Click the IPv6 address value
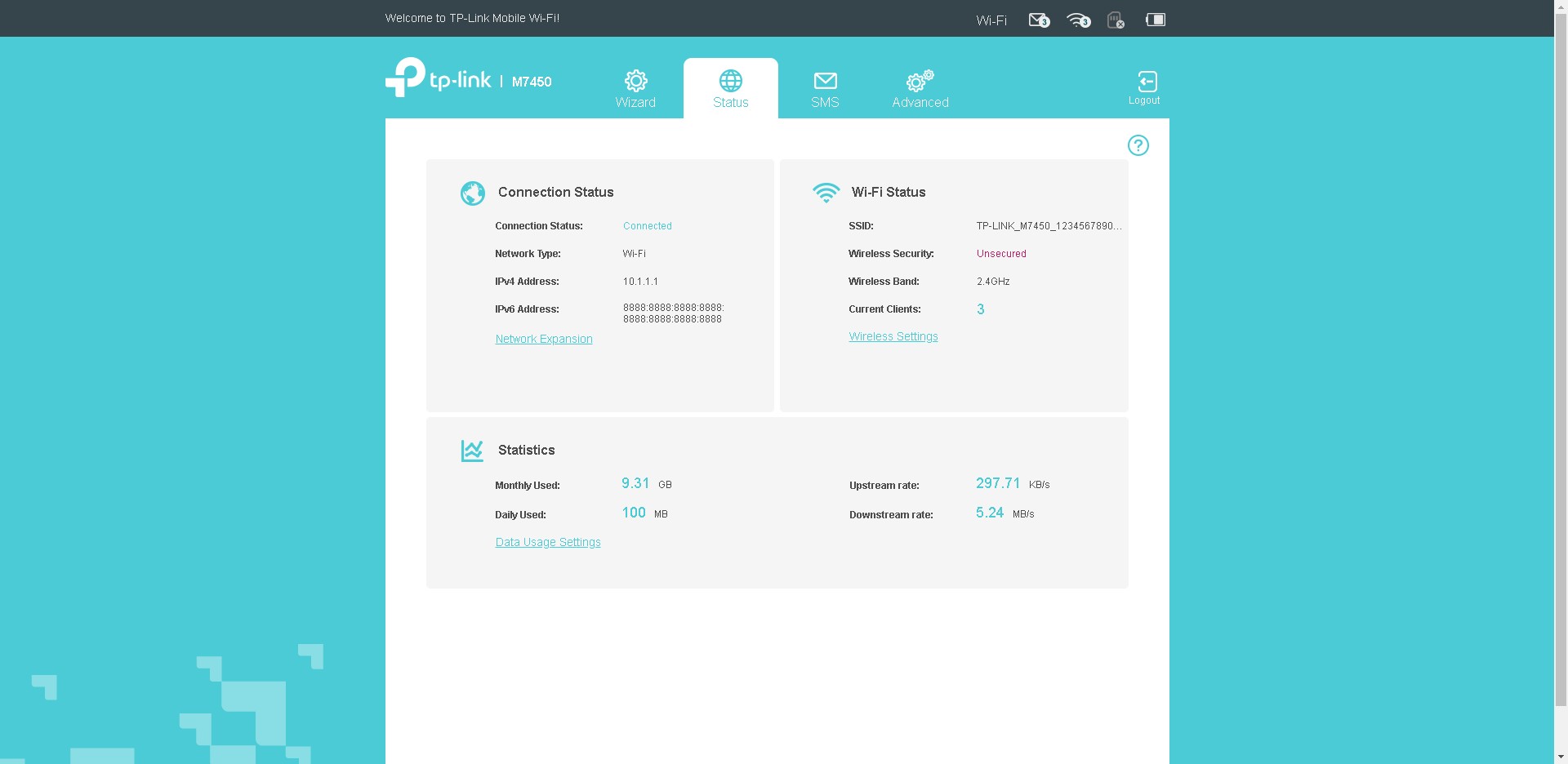The height and width of the screenshot is (764, 1568). (673, 313)
